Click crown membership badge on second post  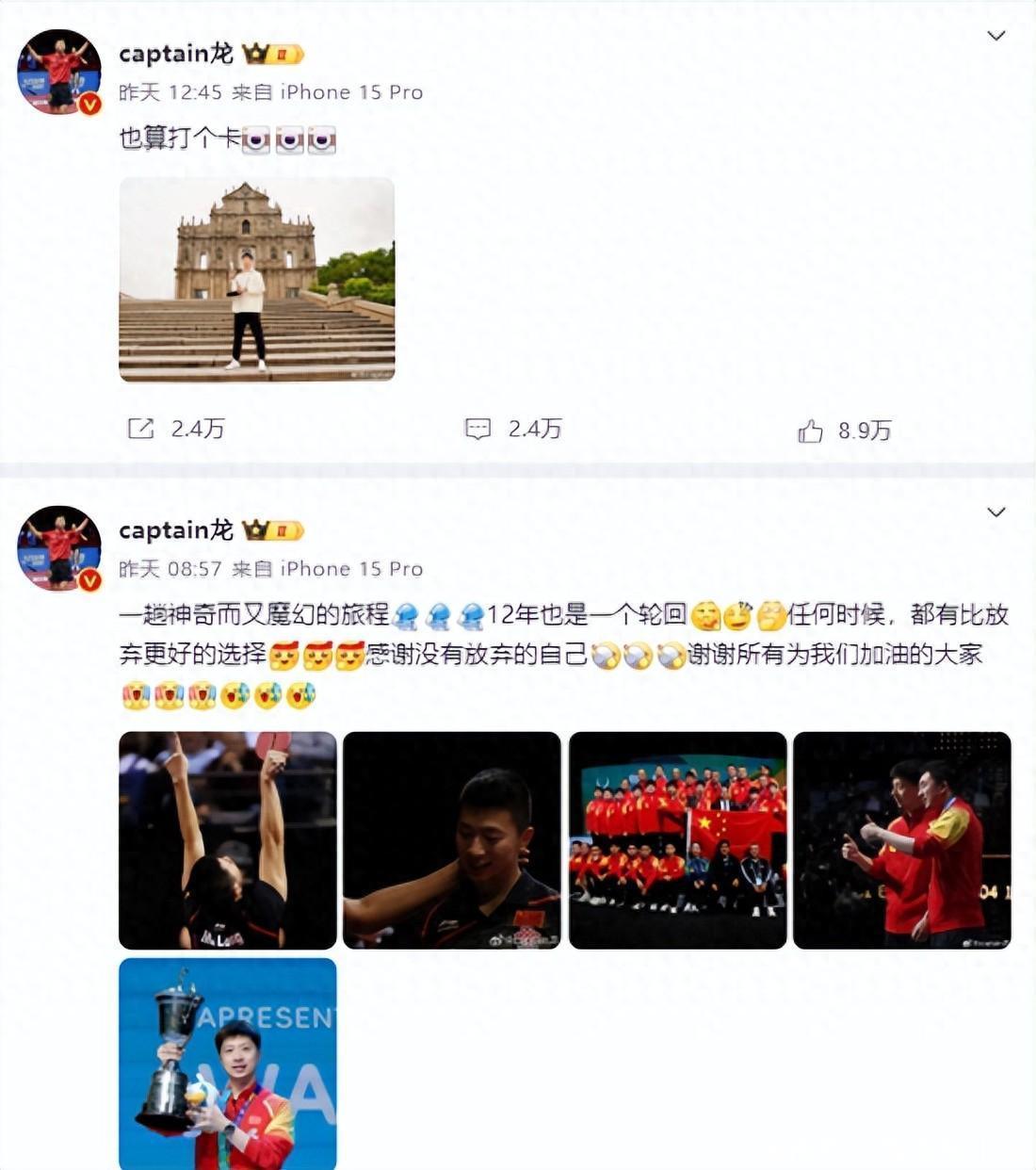pyautogui.click(x=272, y=530)
